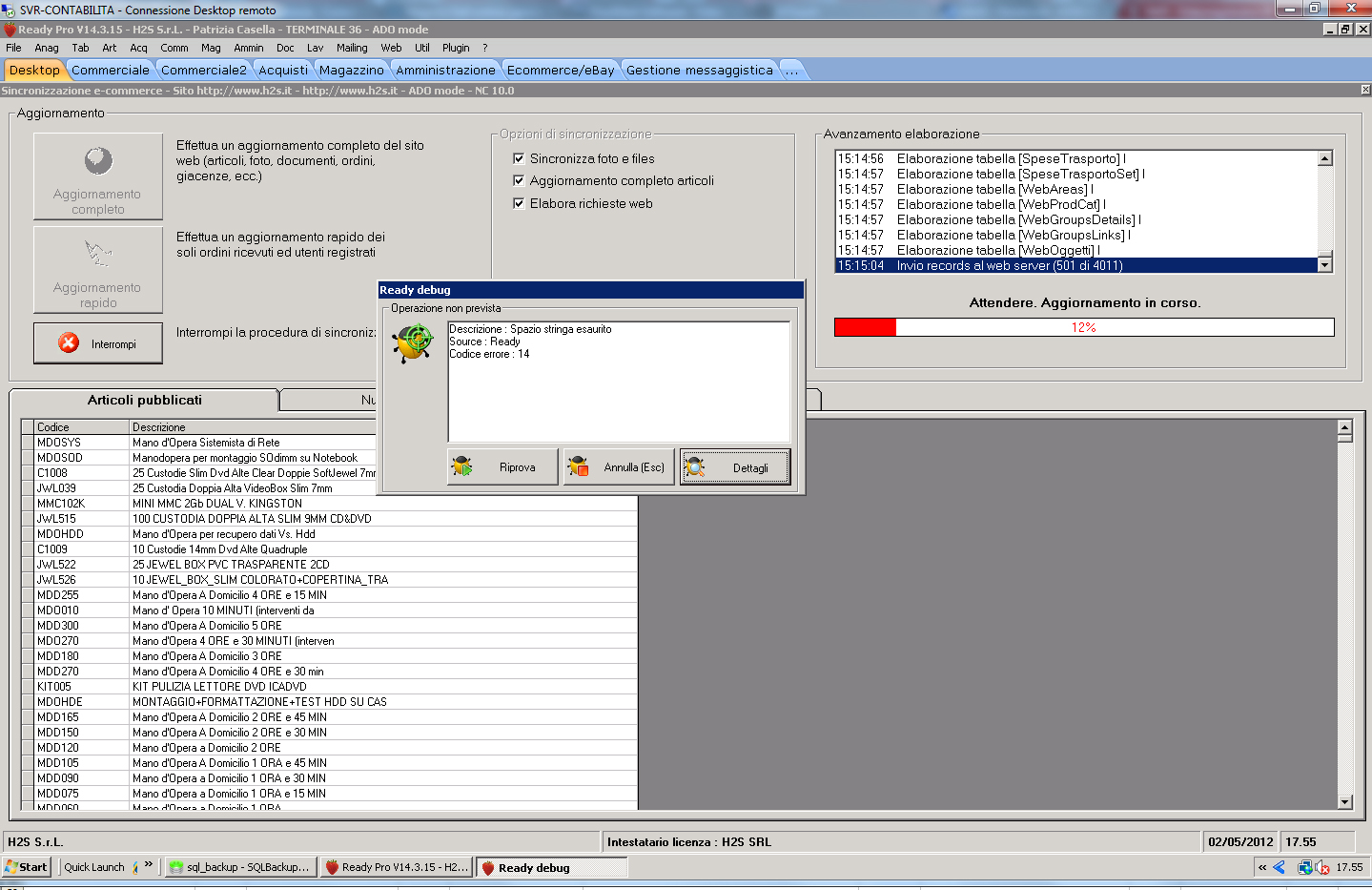The image size is (1372, 890).
Task: Switch to Ready Pro V14.3.15 taskbar window
Action: (x=397, y=867)
